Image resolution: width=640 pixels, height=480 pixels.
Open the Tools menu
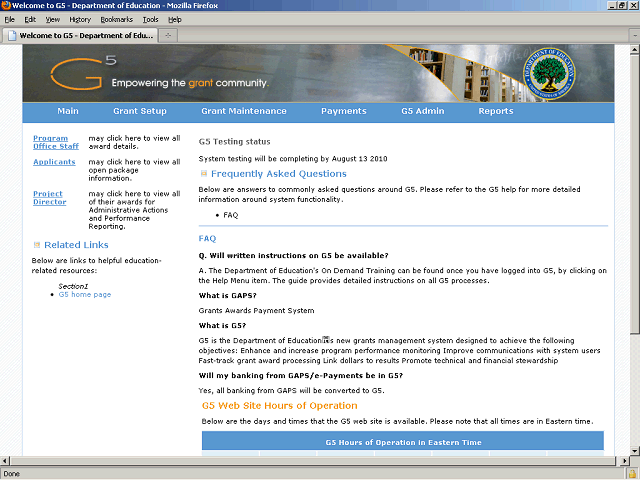pos(150,20)
